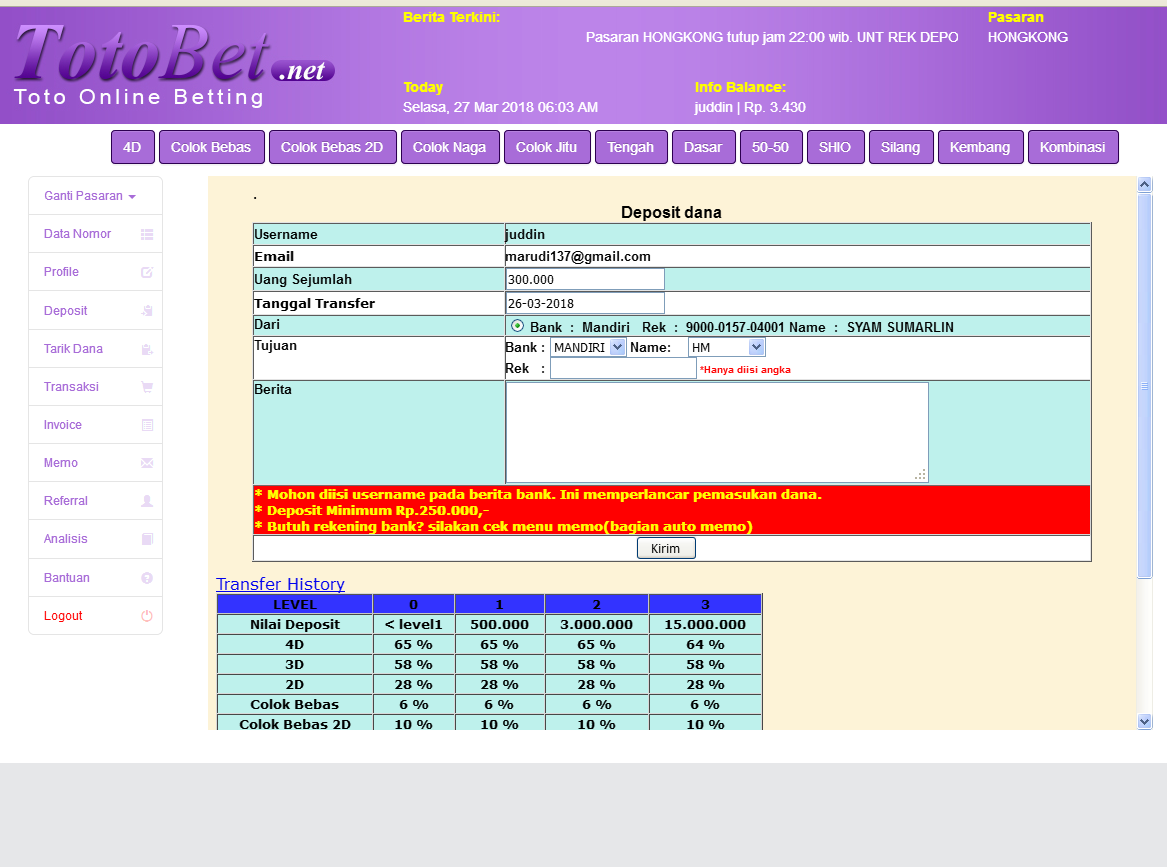Click the scrollbar down arrow
The height and width of the screenshot is (867, 1167).
1145,721
